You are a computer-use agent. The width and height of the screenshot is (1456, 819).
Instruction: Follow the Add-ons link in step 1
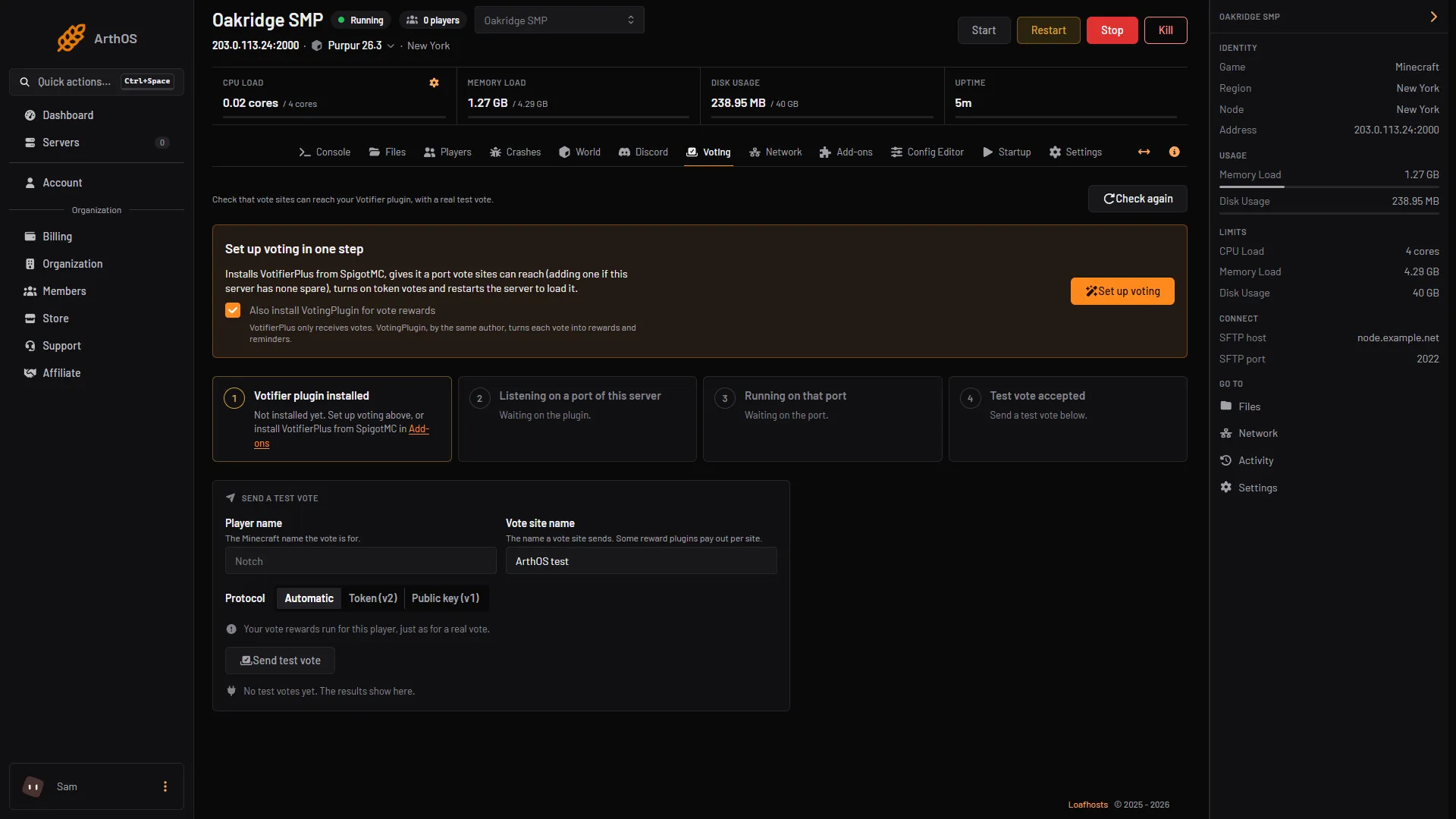(418, 429)
